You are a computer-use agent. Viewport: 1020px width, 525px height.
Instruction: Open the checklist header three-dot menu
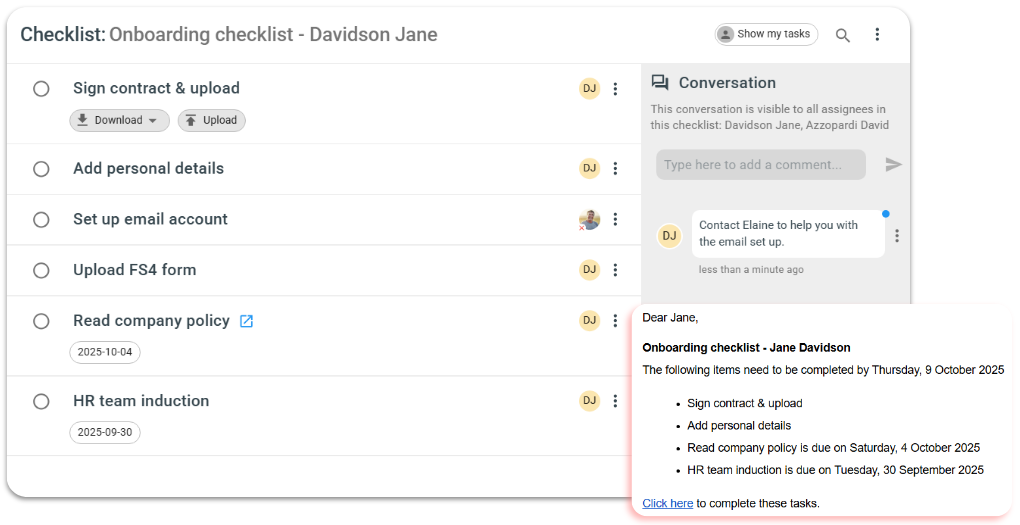[877, 35]
